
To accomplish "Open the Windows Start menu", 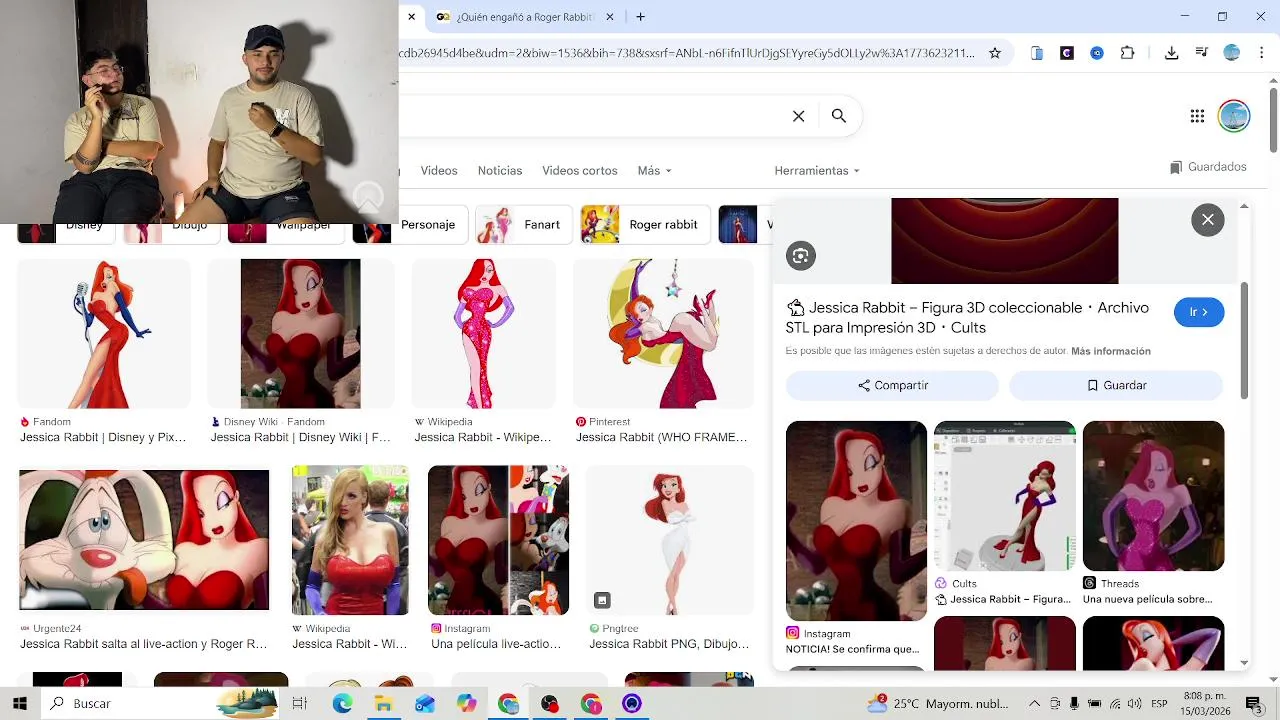I will [19, 703].
